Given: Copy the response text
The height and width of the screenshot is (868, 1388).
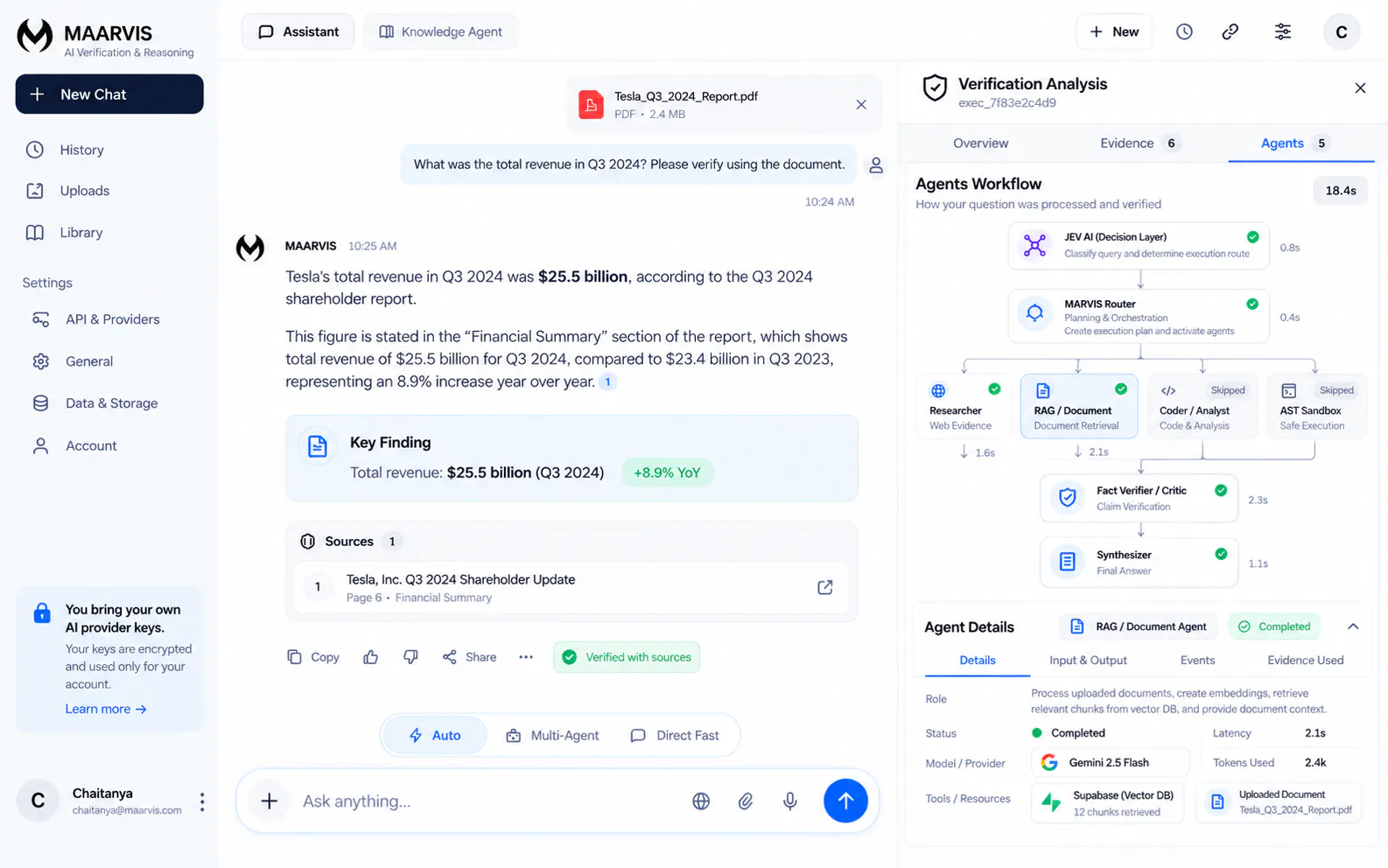Looking at the screenshot, I should coord(313,657).
